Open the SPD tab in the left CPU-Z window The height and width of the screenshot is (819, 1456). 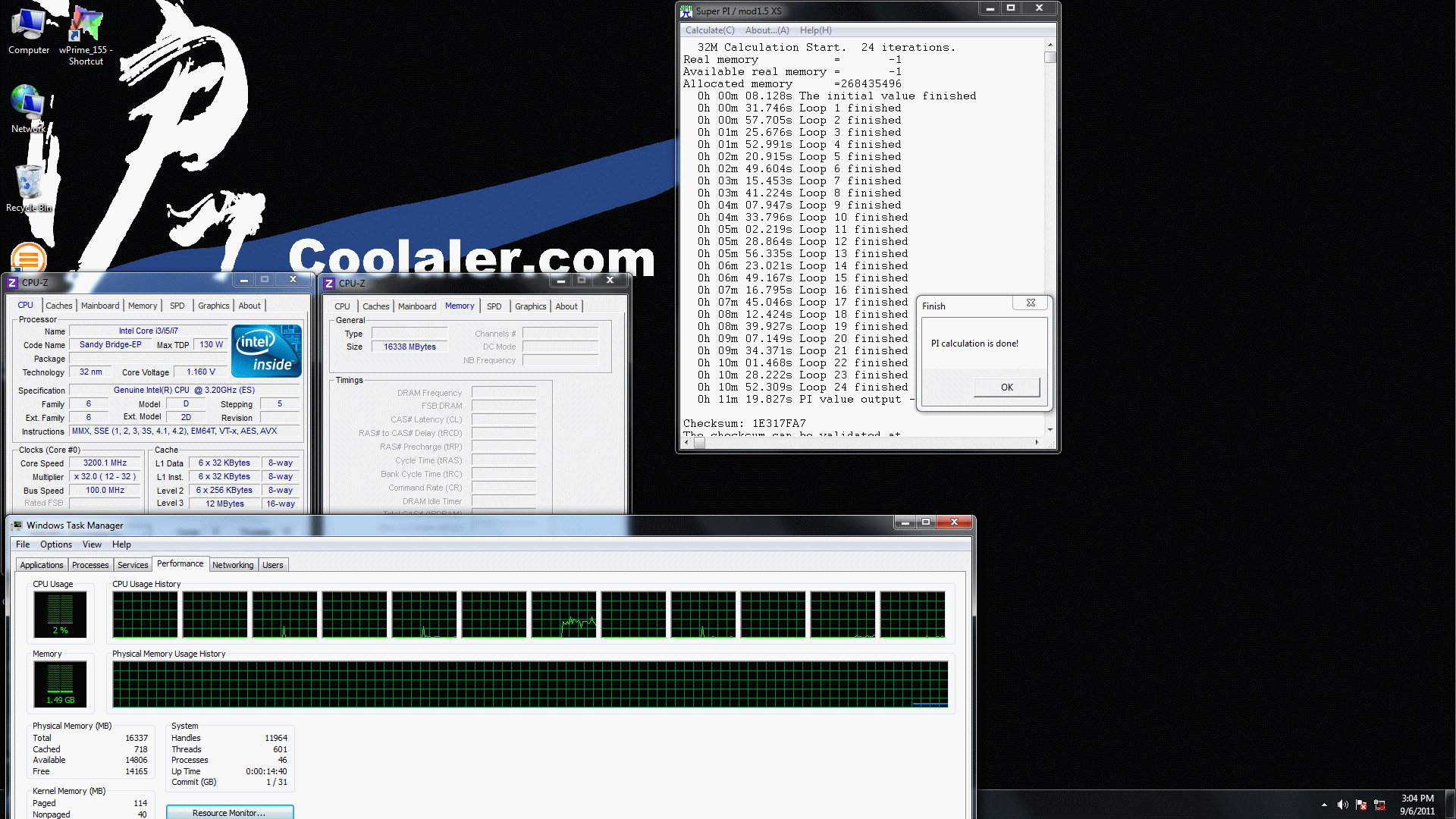coord(177,306)
